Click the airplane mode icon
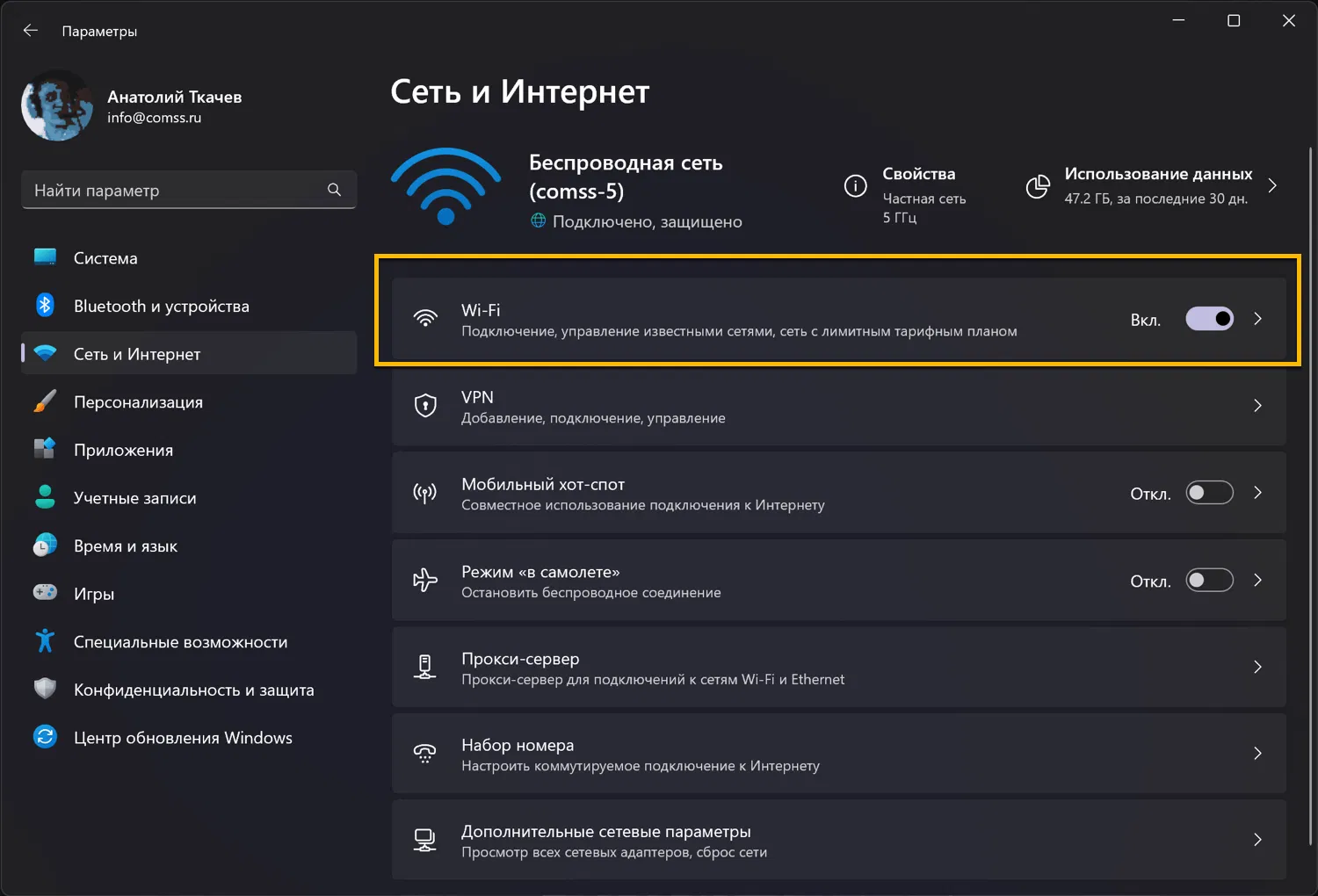The height and width of the screenshot is (896, 1318). point(425,581)
